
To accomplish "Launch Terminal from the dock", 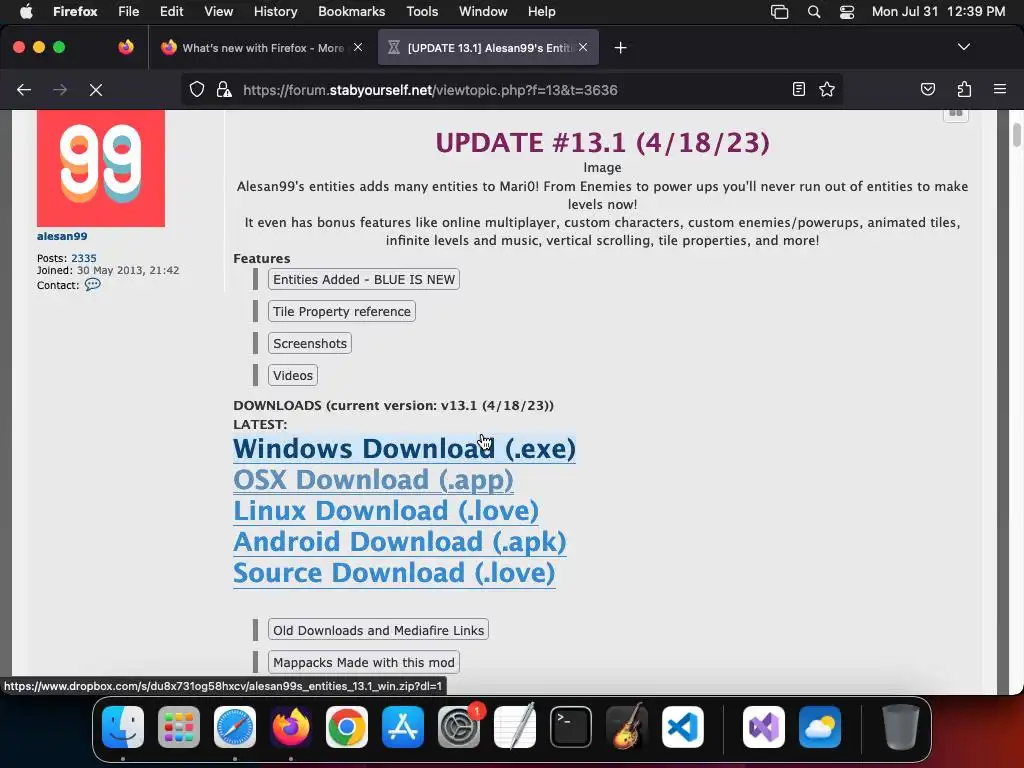I will click(x=571, y=727).
